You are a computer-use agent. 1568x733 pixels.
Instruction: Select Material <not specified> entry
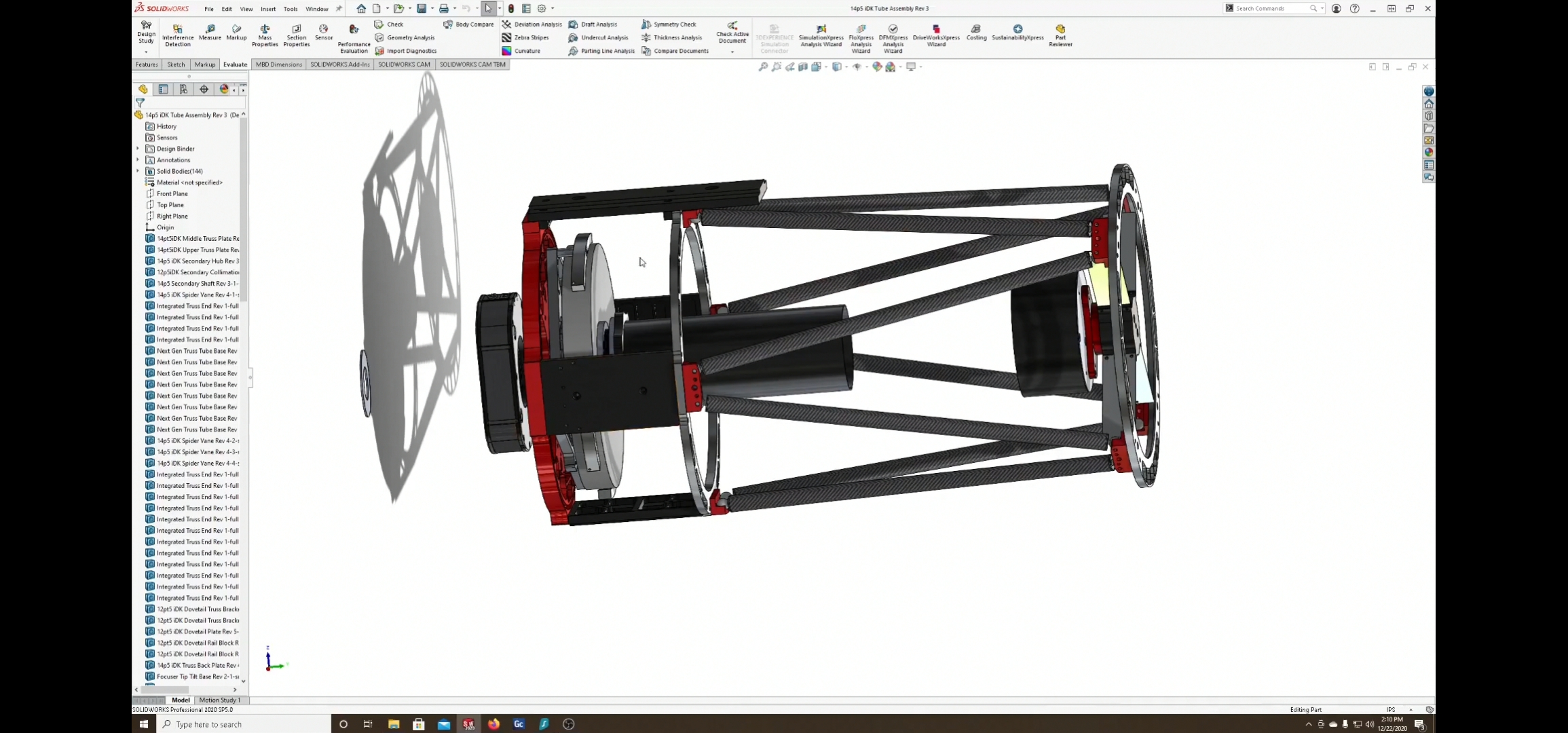point(184,183)
